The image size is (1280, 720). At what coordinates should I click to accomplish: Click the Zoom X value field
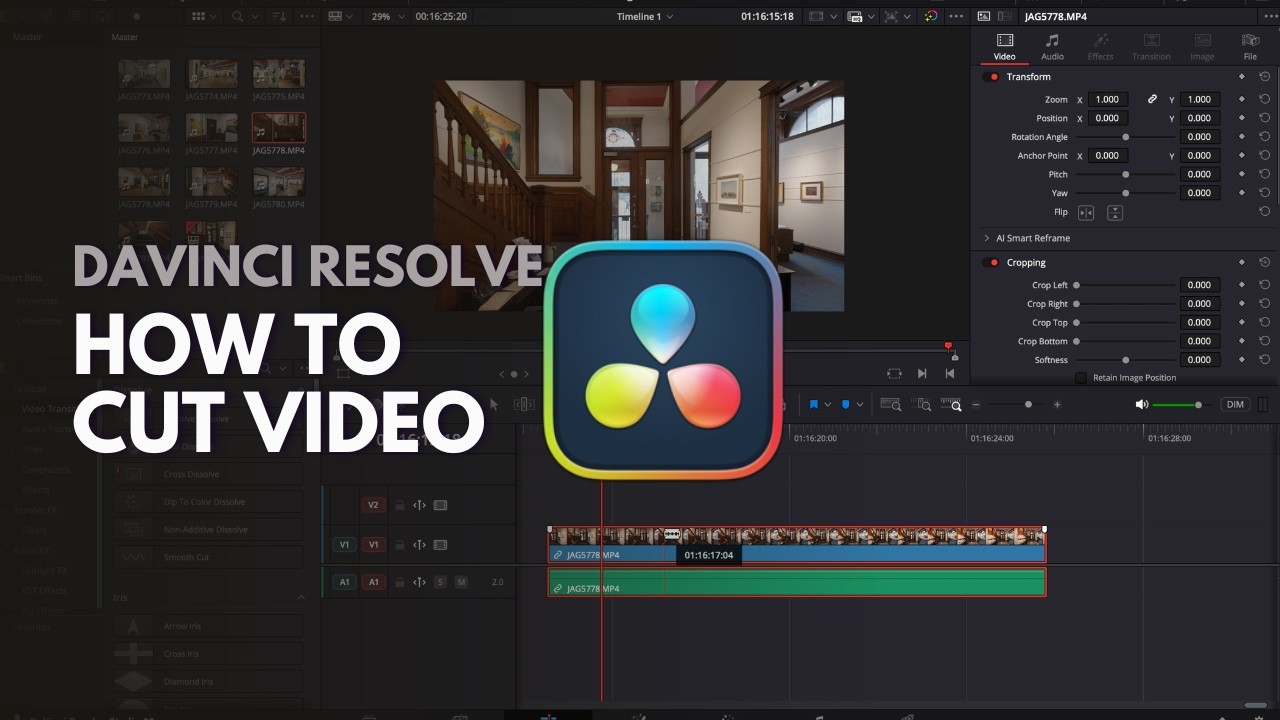pos(1108,99)
